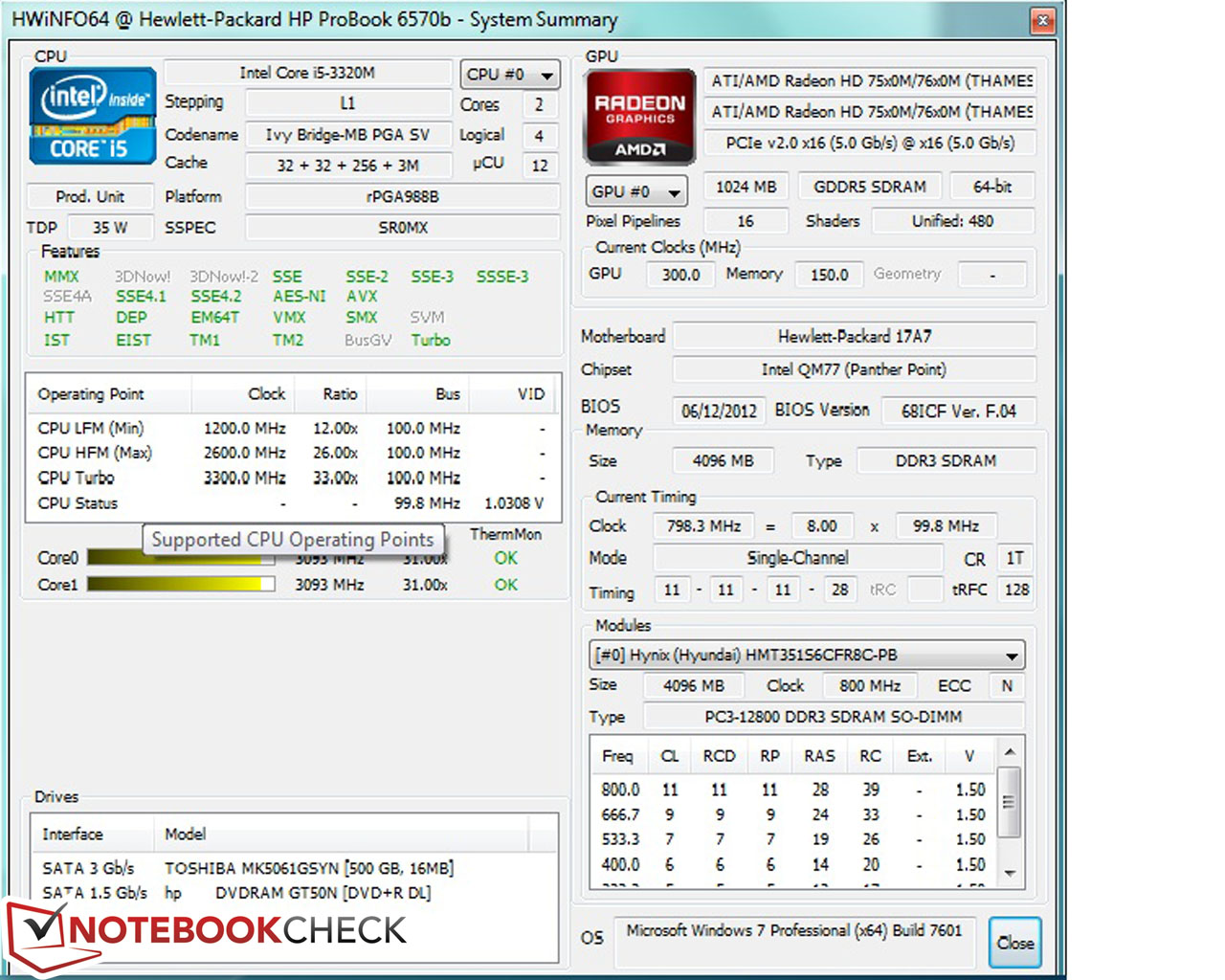The height and width of the screenshot is (980, 1225).
Task: Click the DDR3 SDRAM memory type field
Action: pyautogui.click(x=946, y=461)
